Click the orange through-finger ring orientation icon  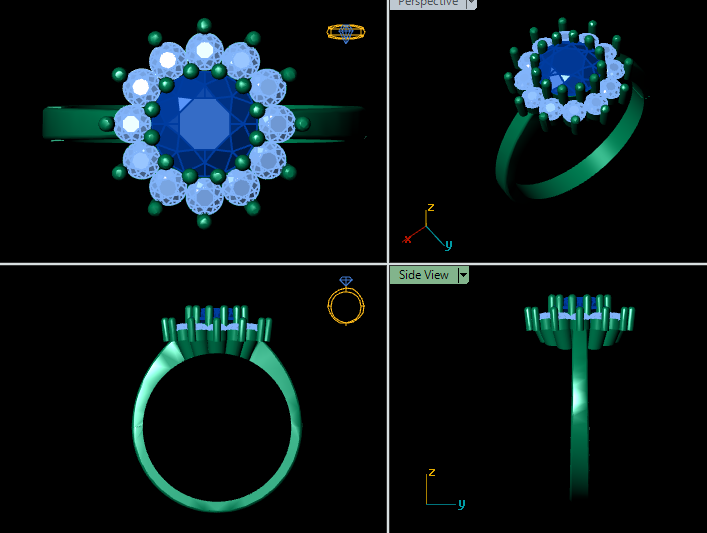point(345,303)
